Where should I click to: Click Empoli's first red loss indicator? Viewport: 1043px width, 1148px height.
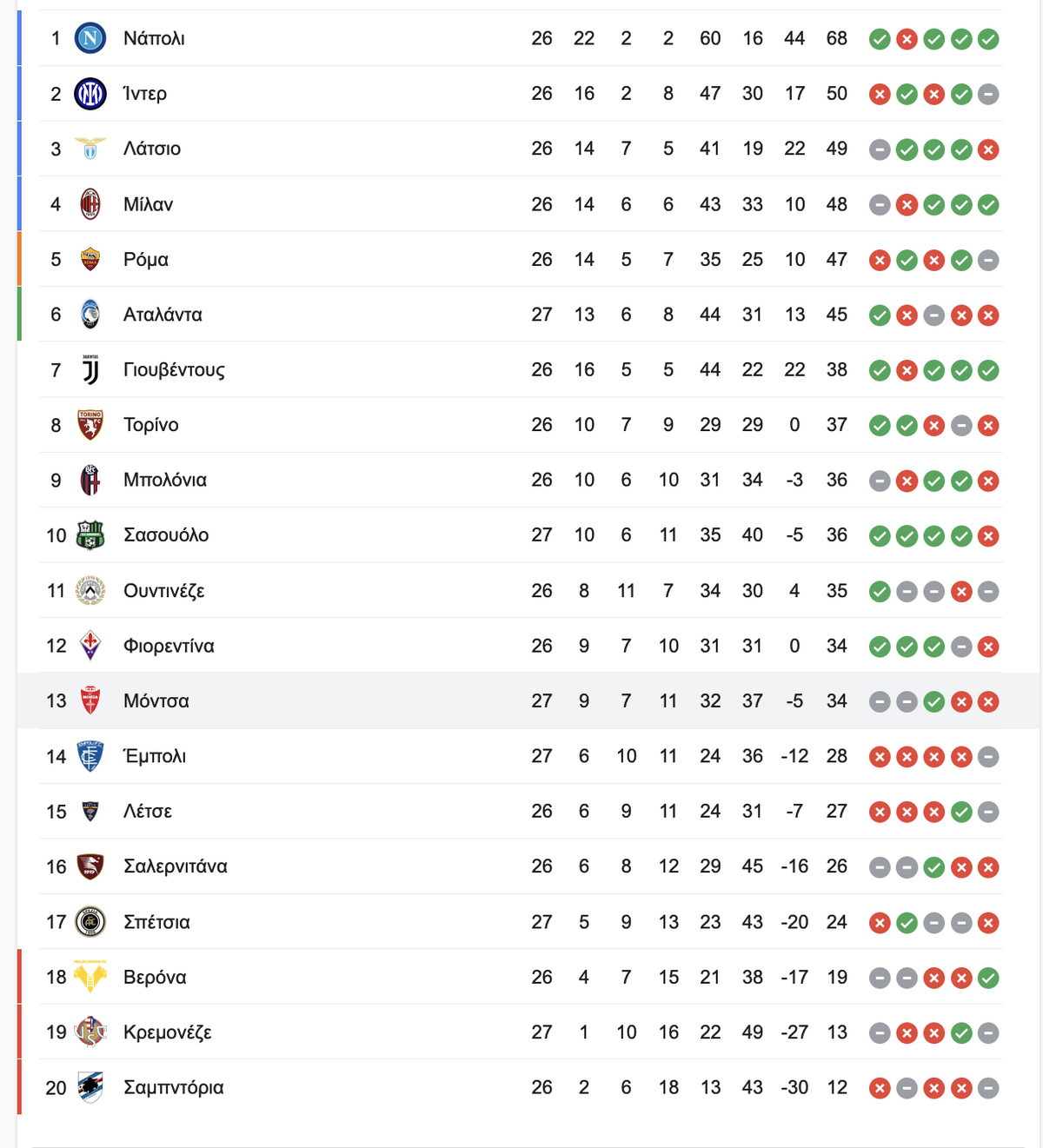point(880,757)
